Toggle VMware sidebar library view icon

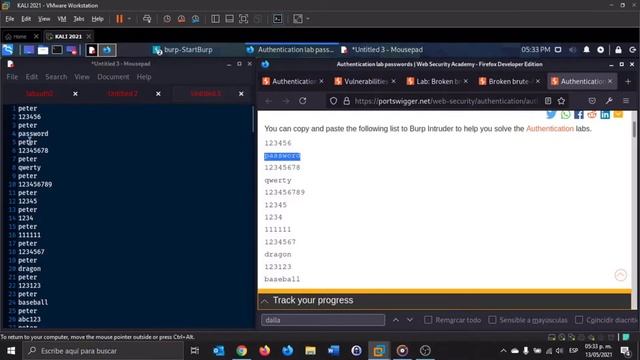[215, 19]
